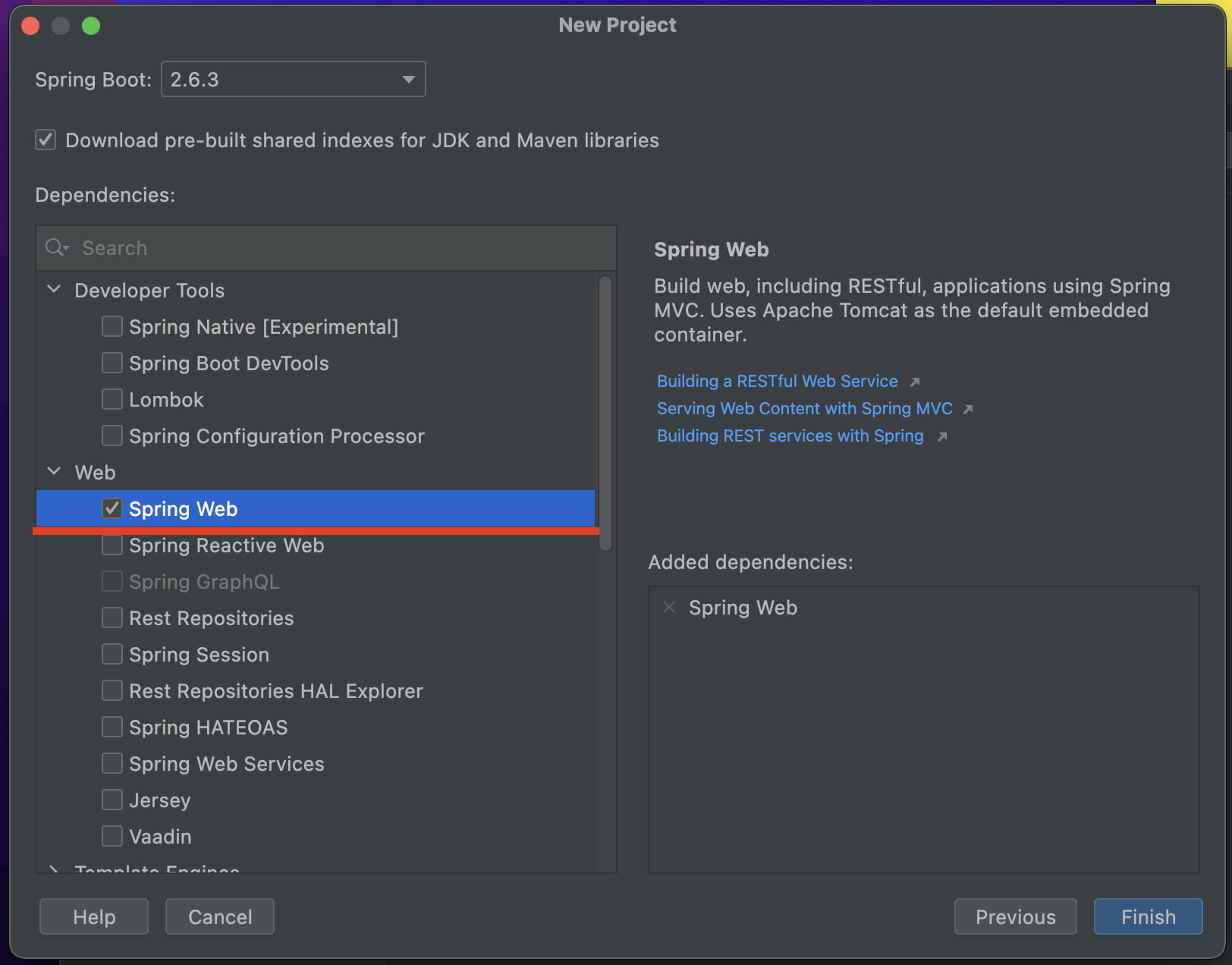Select the Developer Tools group label
The width and height of the screenshot is (1232, 965).
click(149, 290)
